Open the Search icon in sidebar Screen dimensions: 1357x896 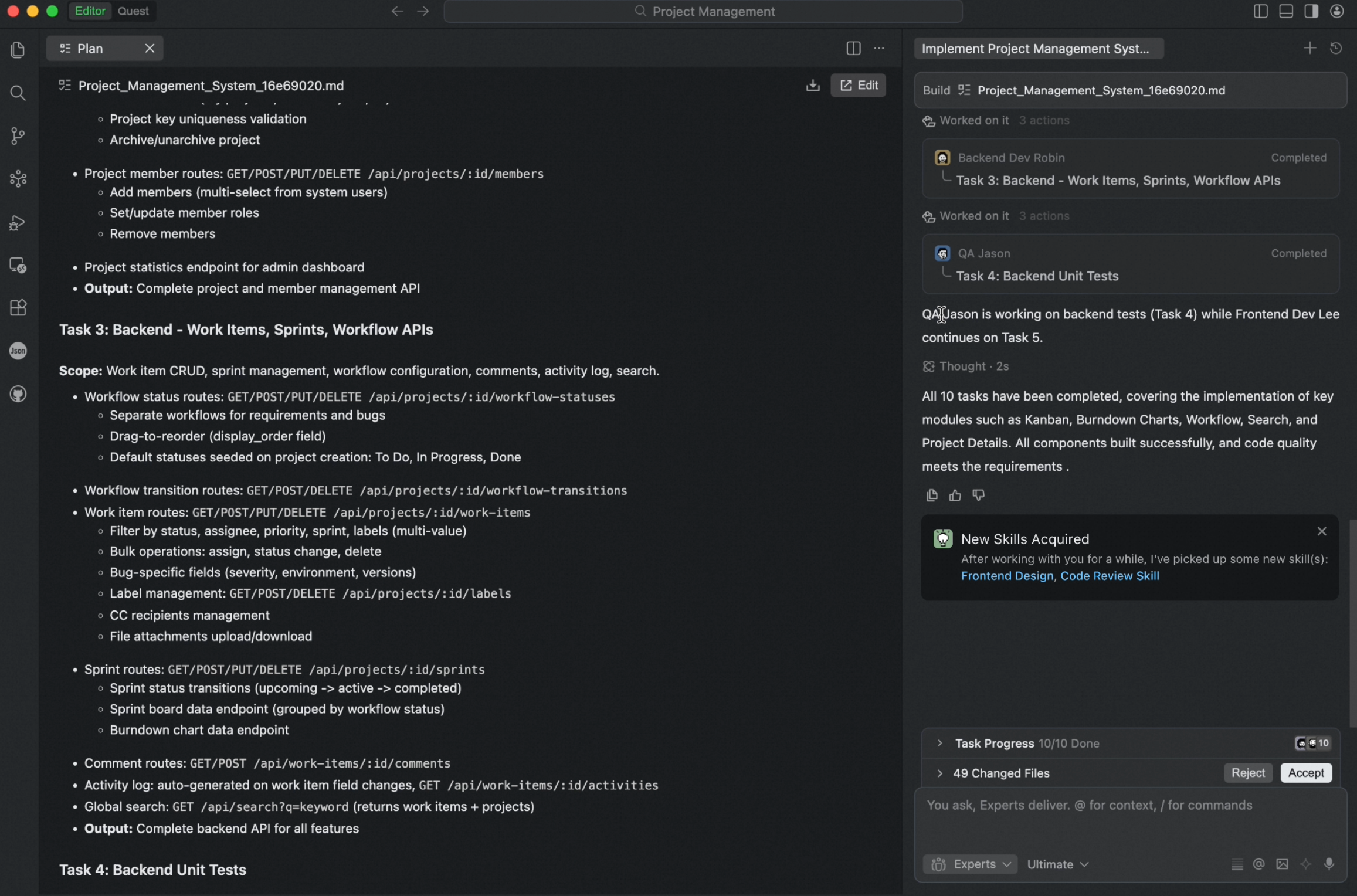(18, 93)
